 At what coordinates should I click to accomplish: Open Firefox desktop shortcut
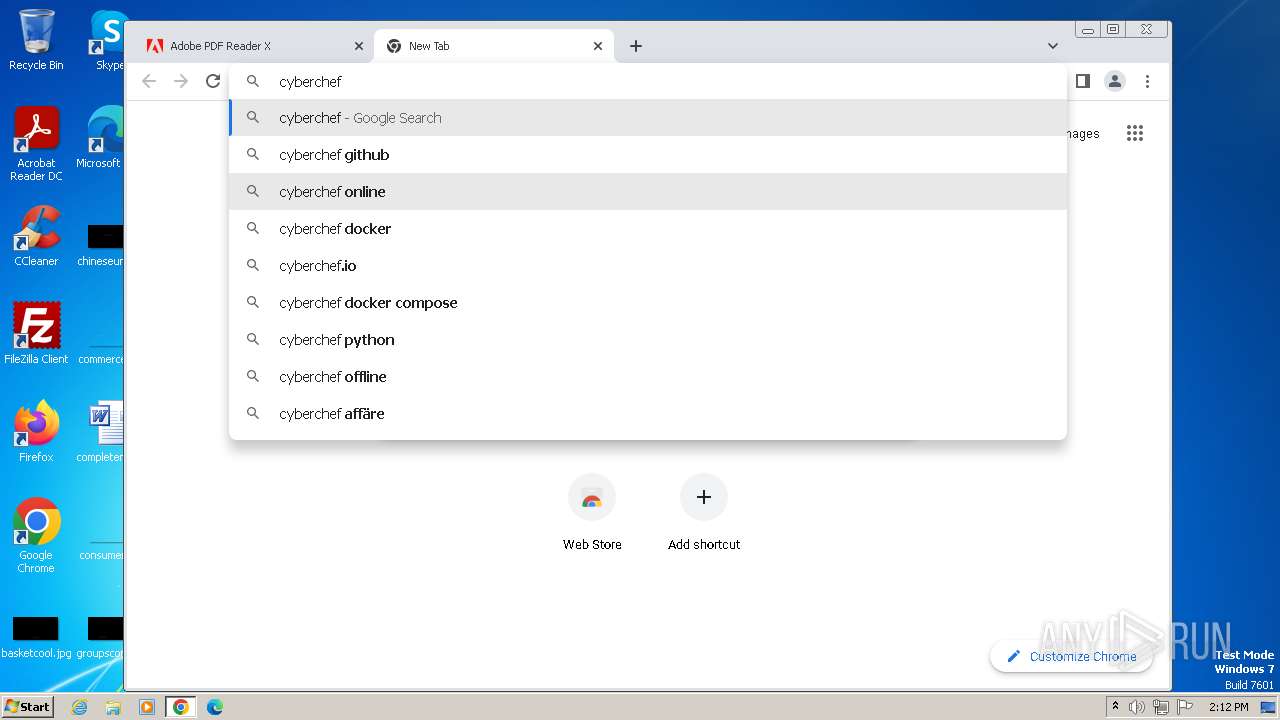(36, 431)
